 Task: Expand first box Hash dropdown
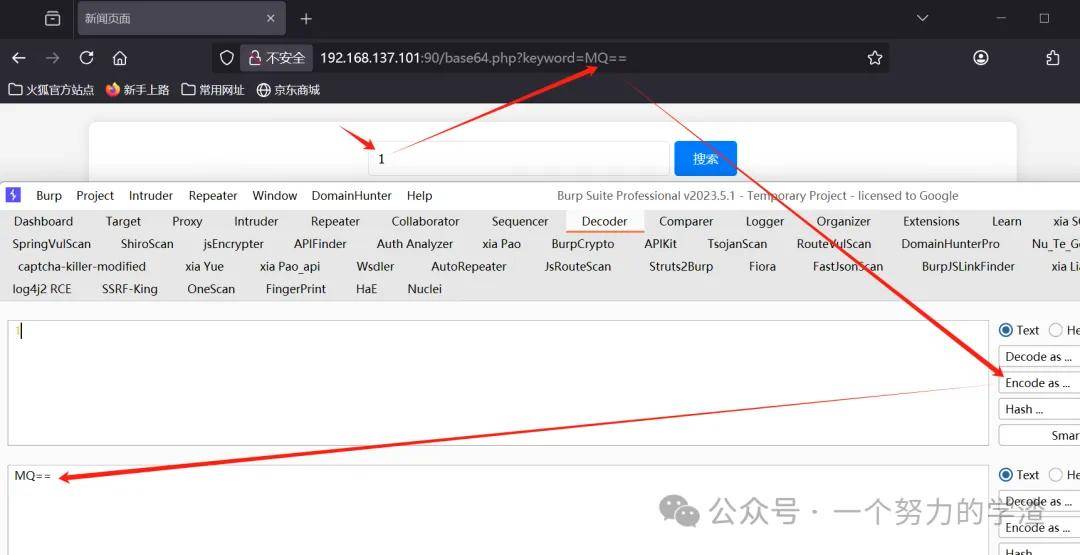click(x=1039, y=409)
